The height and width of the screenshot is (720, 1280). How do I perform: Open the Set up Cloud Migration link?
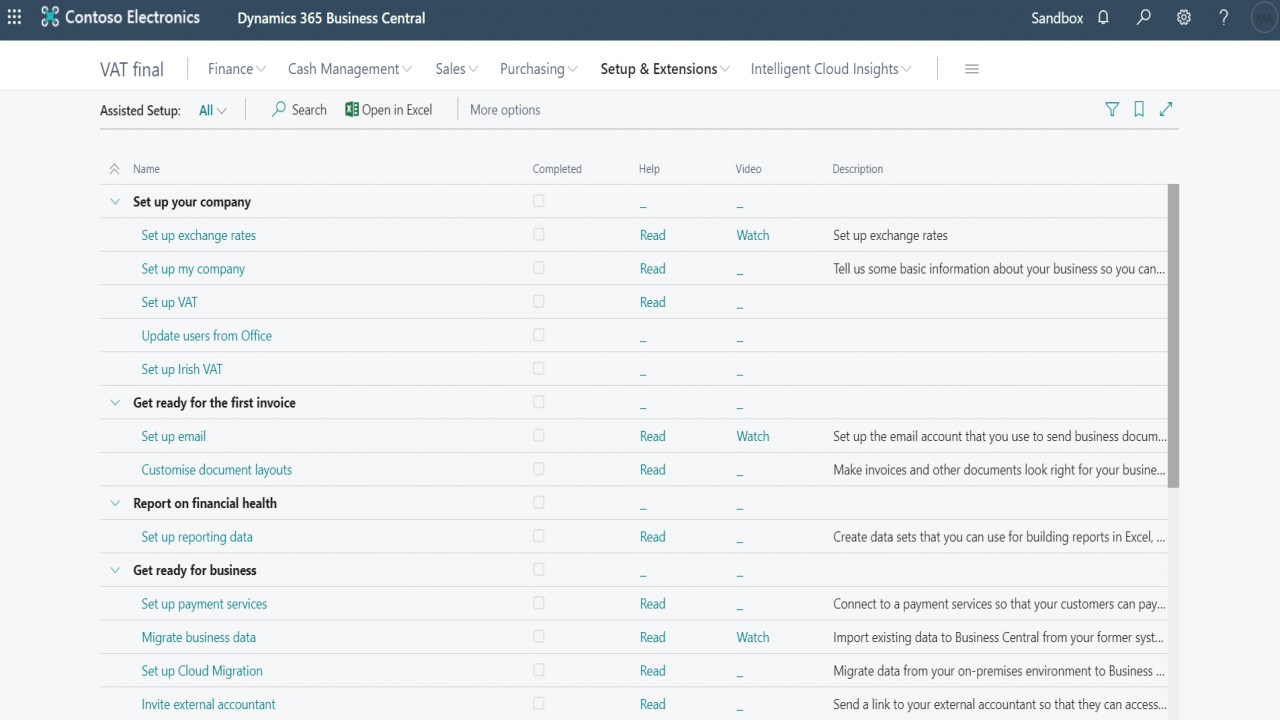pyautogui.click(x=202, y=671)
